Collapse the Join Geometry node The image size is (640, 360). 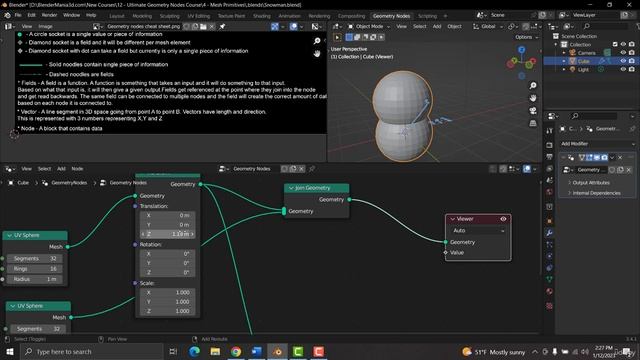pyautogui.click(x=291, y=188)
